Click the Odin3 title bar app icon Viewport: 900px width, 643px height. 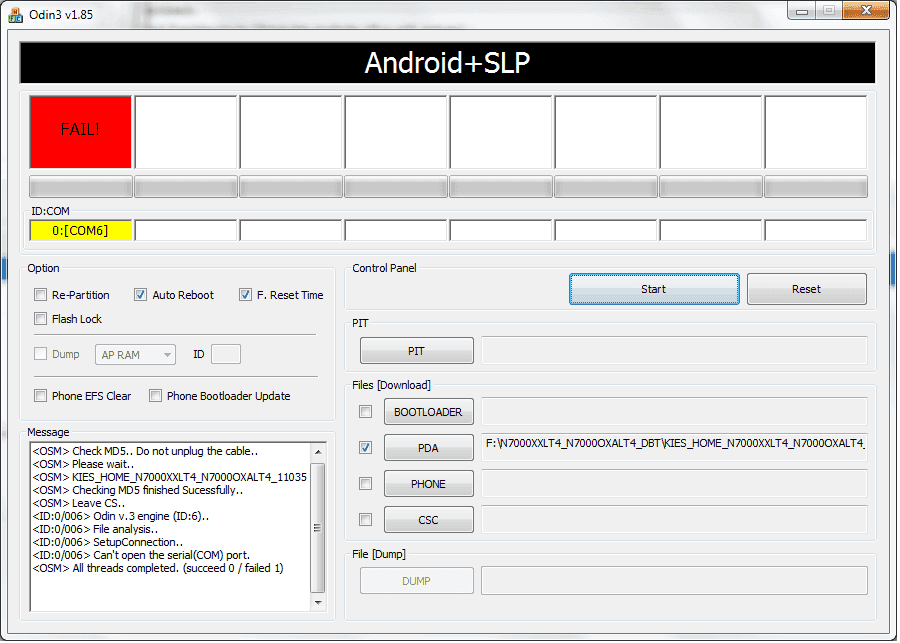pos(15,14)
